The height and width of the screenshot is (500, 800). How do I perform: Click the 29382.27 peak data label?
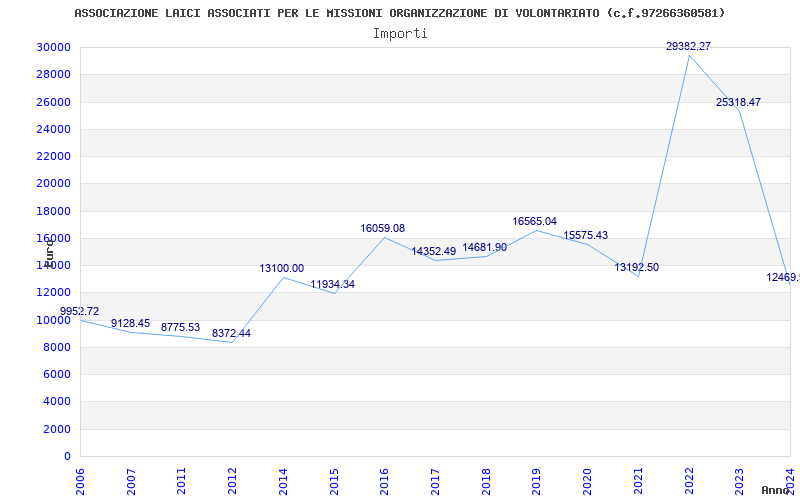point(689,46)
